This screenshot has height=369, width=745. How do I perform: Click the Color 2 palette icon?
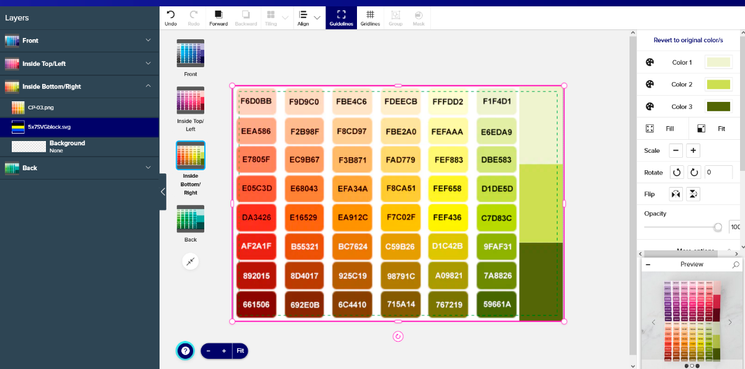pyautogui.click(x=649, y=84)
